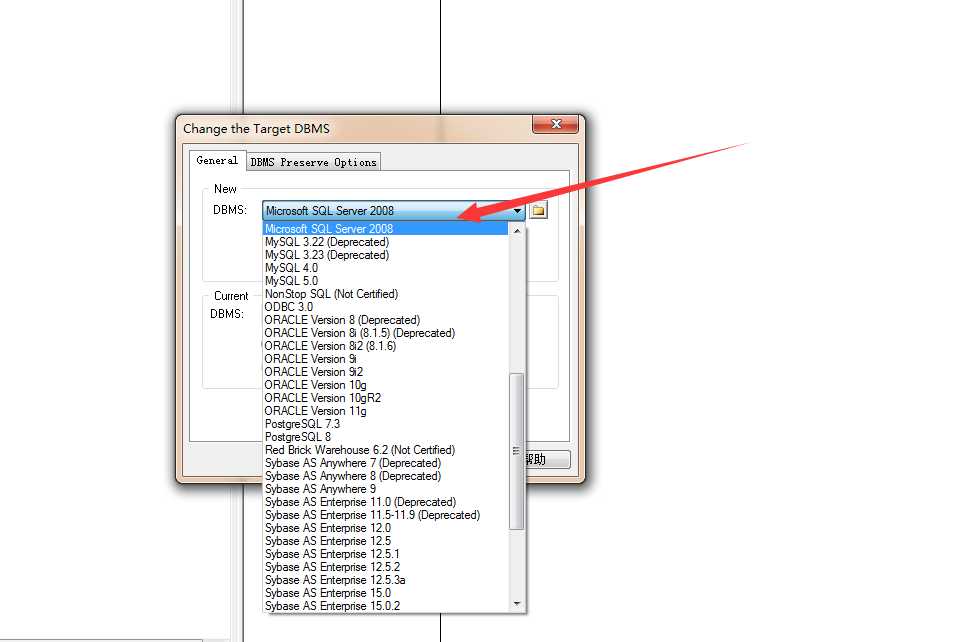The width and height of the screenshot is (961, 642).
Task: Pick Sybase AS Enterprise 11.5-11.9 (Deprecated)
Action: [386, 515]
